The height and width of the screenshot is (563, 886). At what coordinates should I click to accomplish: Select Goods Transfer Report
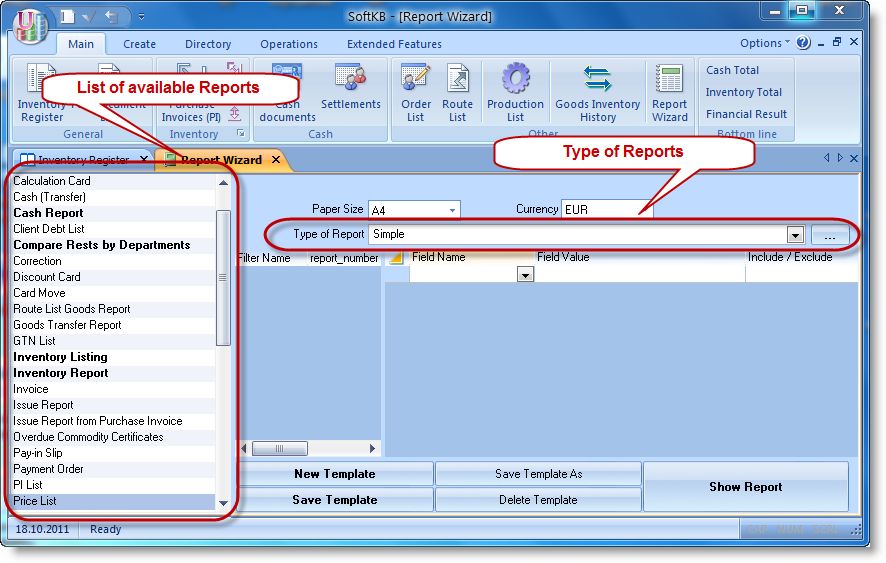113,325
